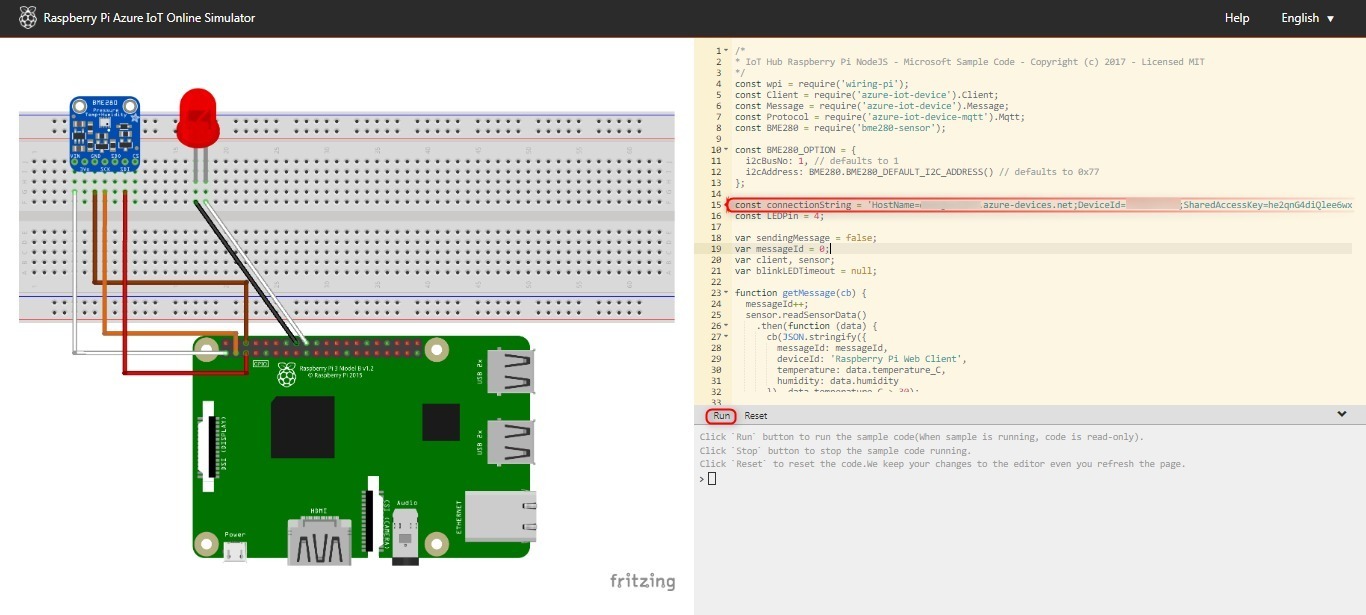
Task: Click the Audio jack on the Pi board
Action: point(405,530)
